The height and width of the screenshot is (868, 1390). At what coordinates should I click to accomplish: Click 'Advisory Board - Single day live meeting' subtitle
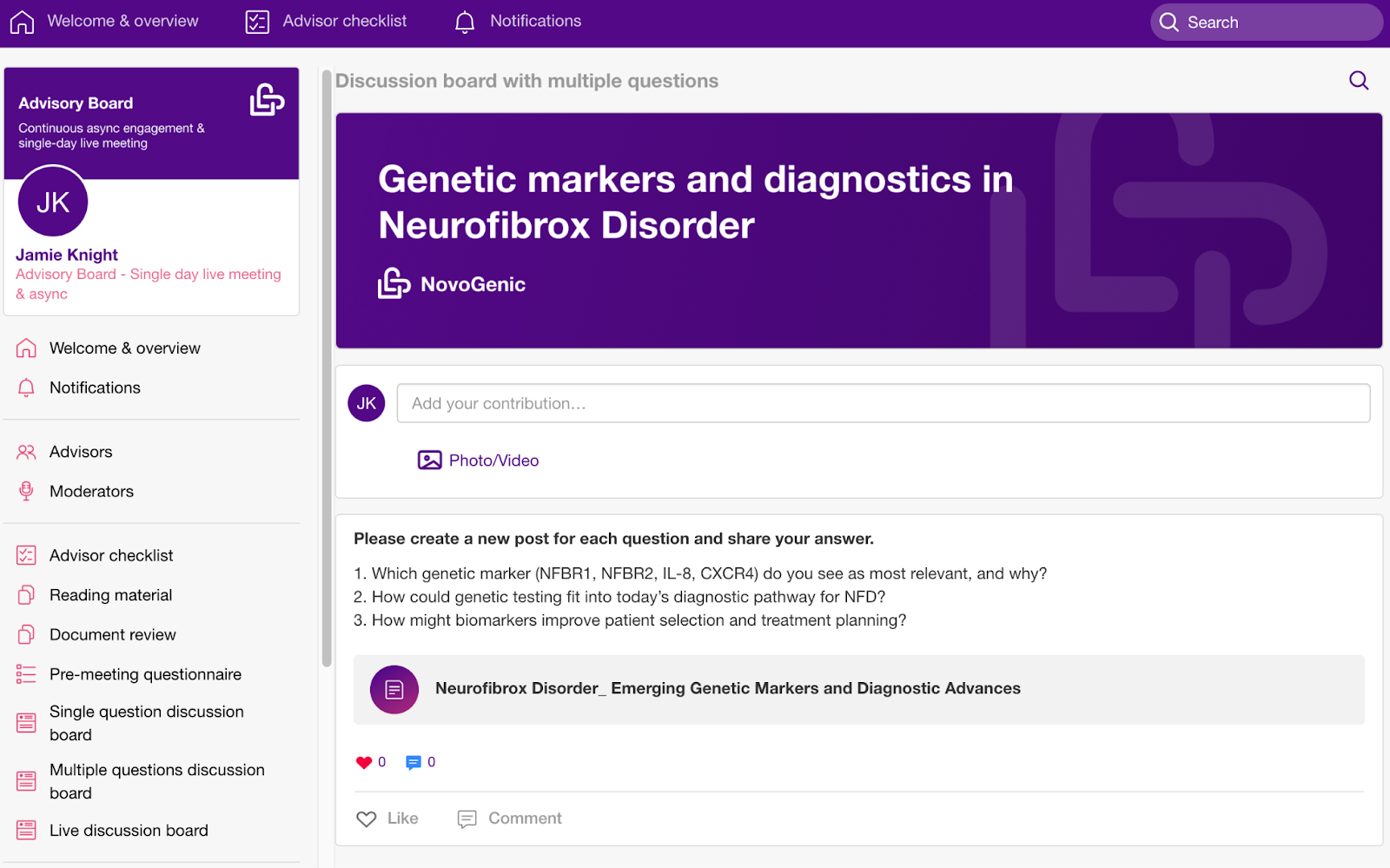[x=149, y=284]
